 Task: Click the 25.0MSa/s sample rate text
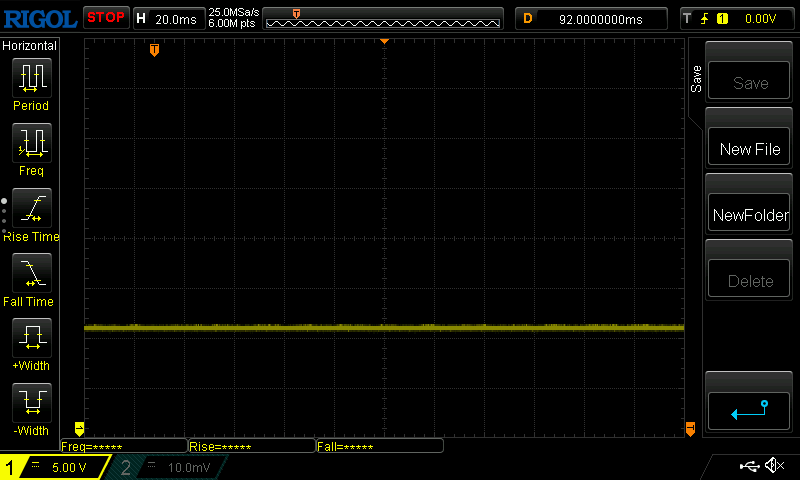pyautogui.click(x=234, y=12)
